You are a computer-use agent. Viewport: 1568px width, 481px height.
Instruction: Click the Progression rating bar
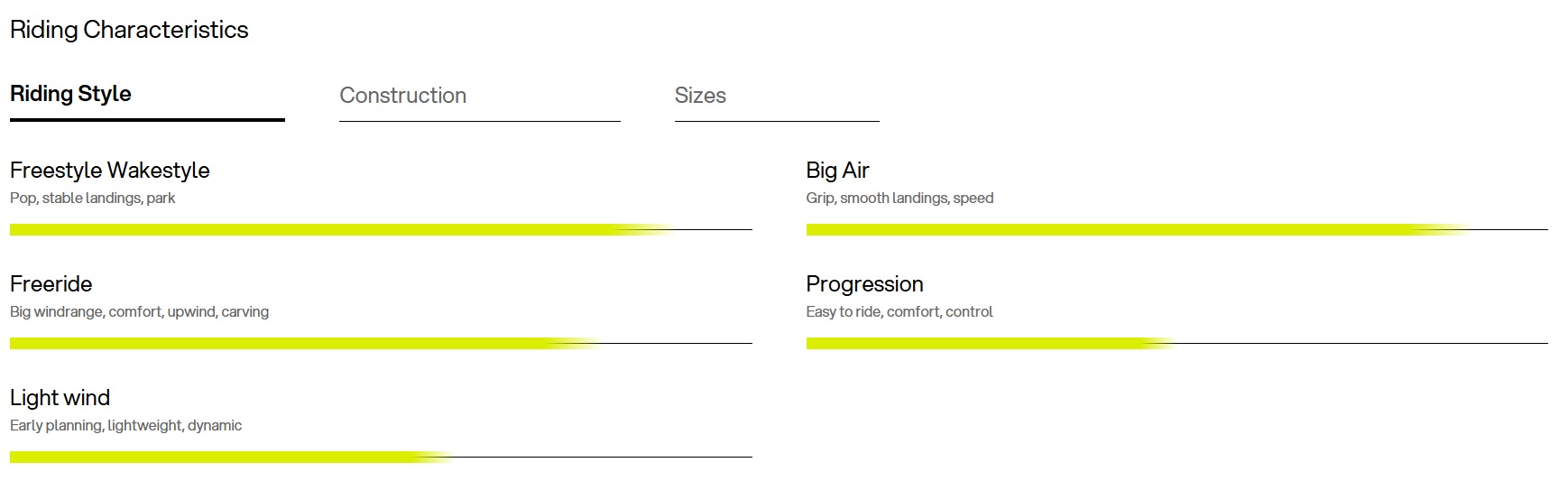coord(1176,344)
